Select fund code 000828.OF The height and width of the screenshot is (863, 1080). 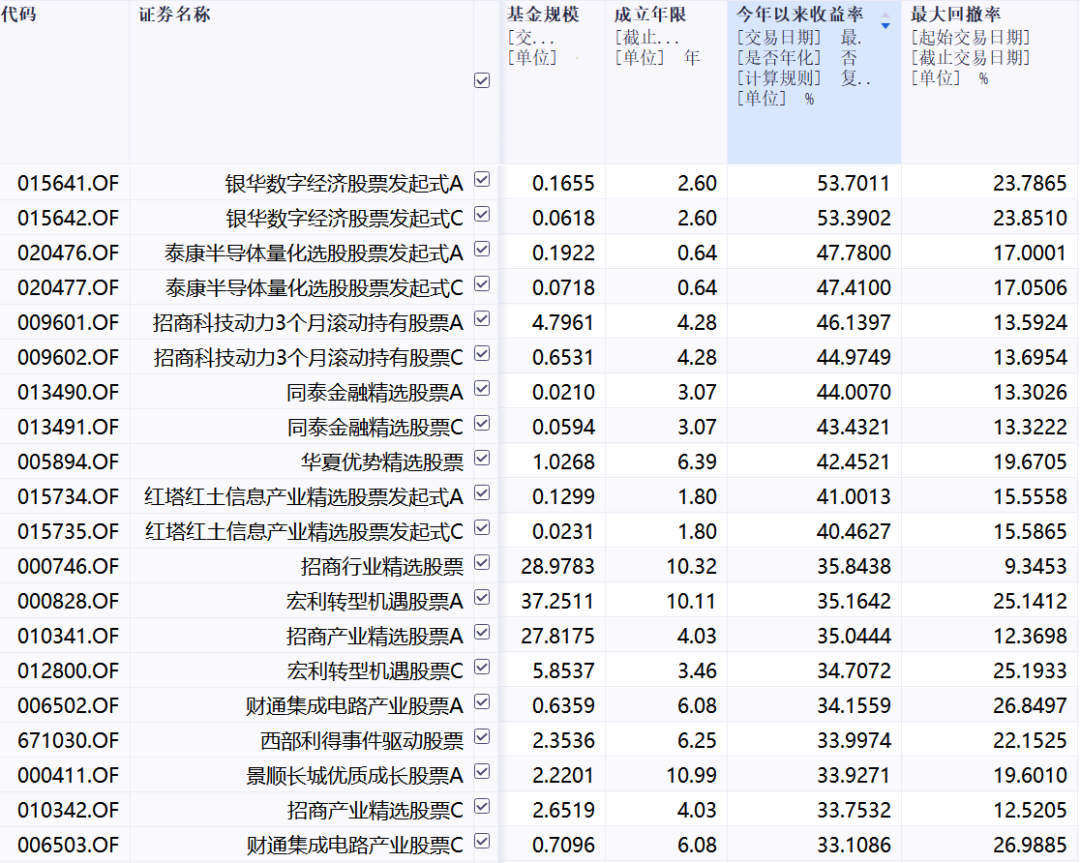click(x=68, y=601)
